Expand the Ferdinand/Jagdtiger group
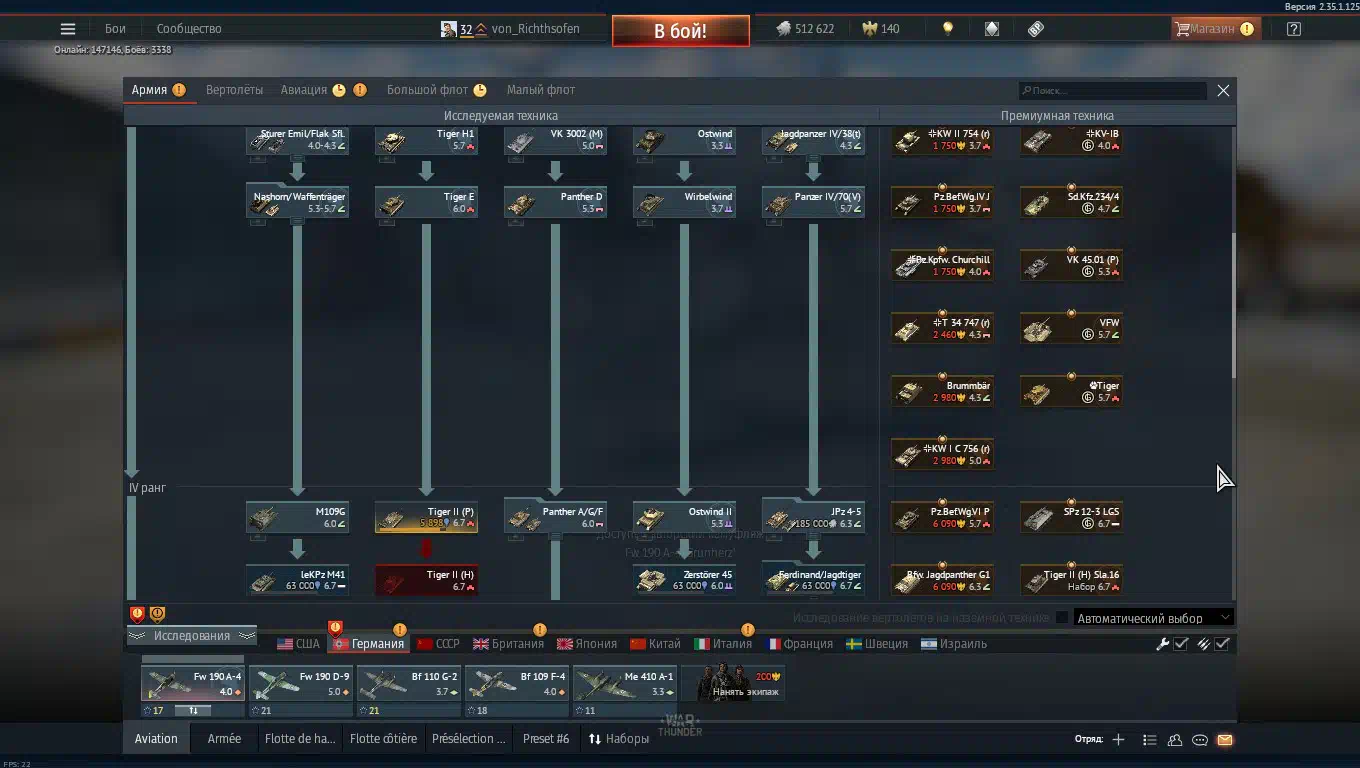Screen dimensions: 1360x768 (x=813, y=580)
